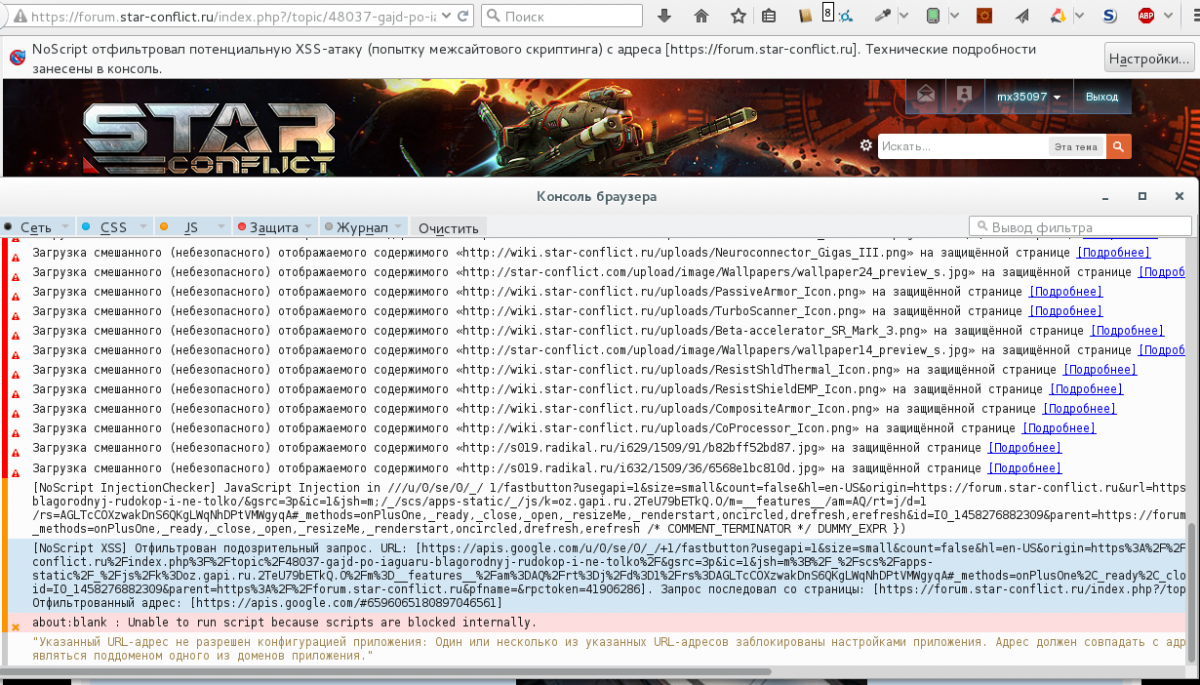This screenshot has height=685, width=1200.
Task: Open the Firefox downloads arrow icon
Action: pyautogui.click(x=665, y=16)
